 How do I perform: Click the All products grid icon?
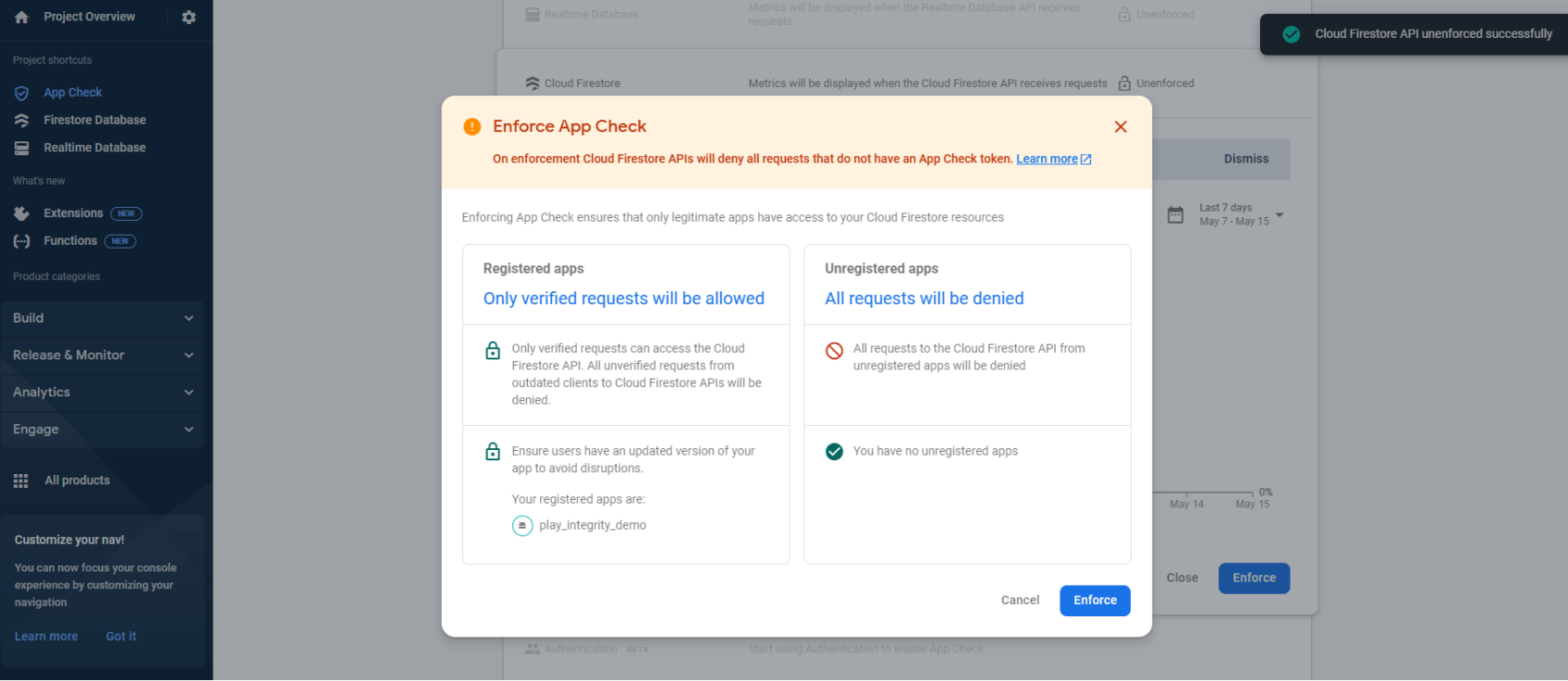point(21,480)
